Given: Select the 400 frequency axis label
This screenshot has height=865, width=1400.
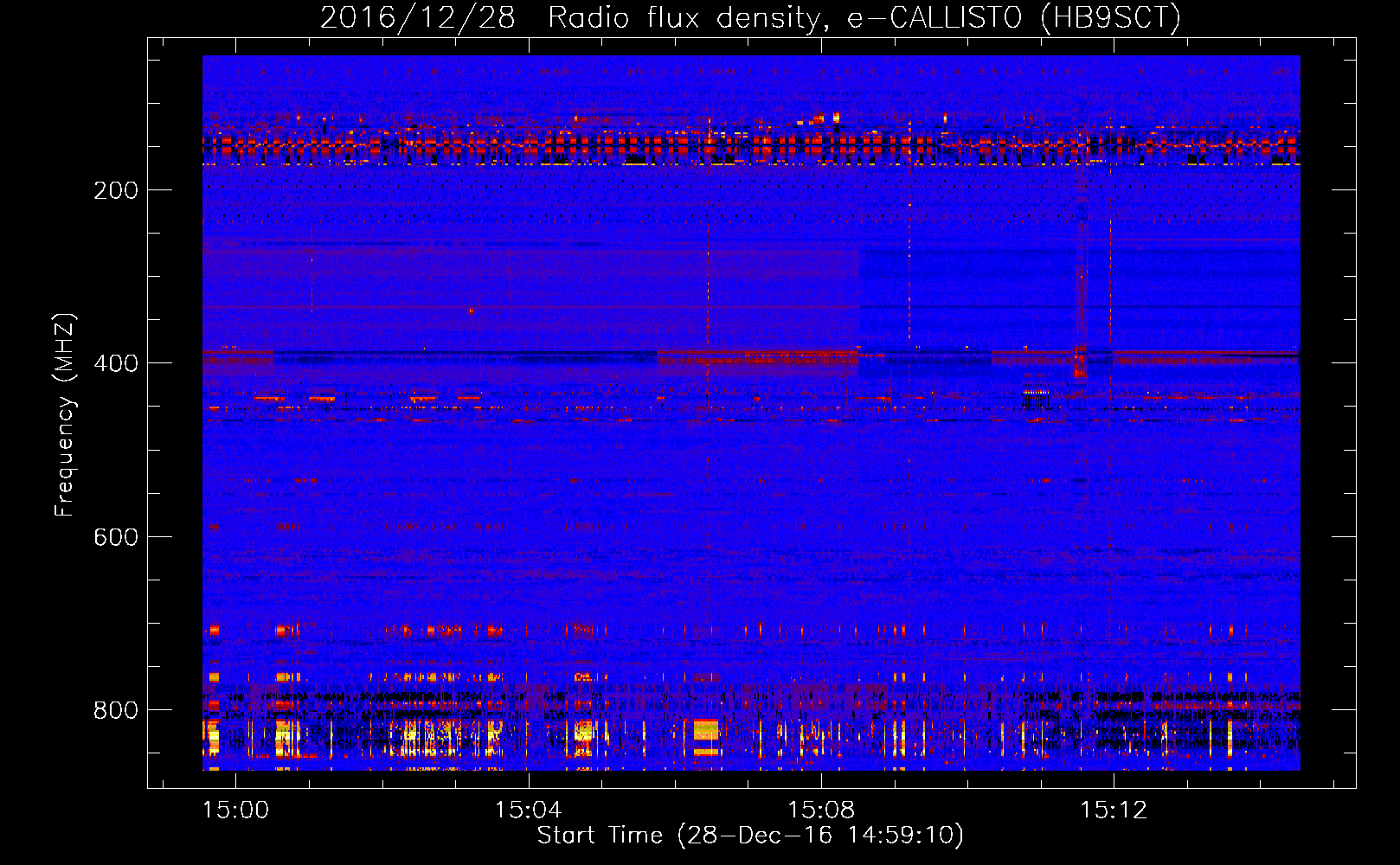Looking at the screenshot, I should [x=116, y=364].
